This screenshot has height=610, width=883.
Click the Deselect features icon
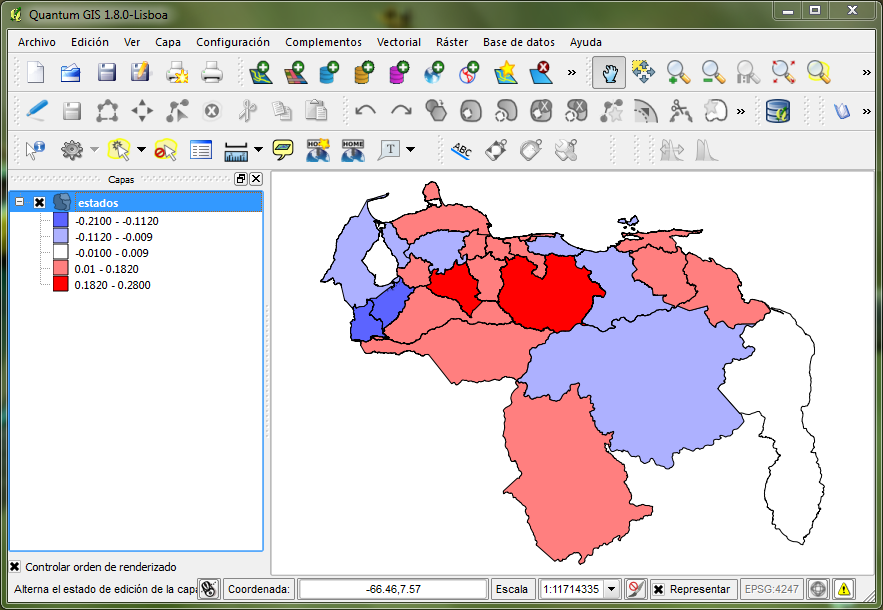166,150
